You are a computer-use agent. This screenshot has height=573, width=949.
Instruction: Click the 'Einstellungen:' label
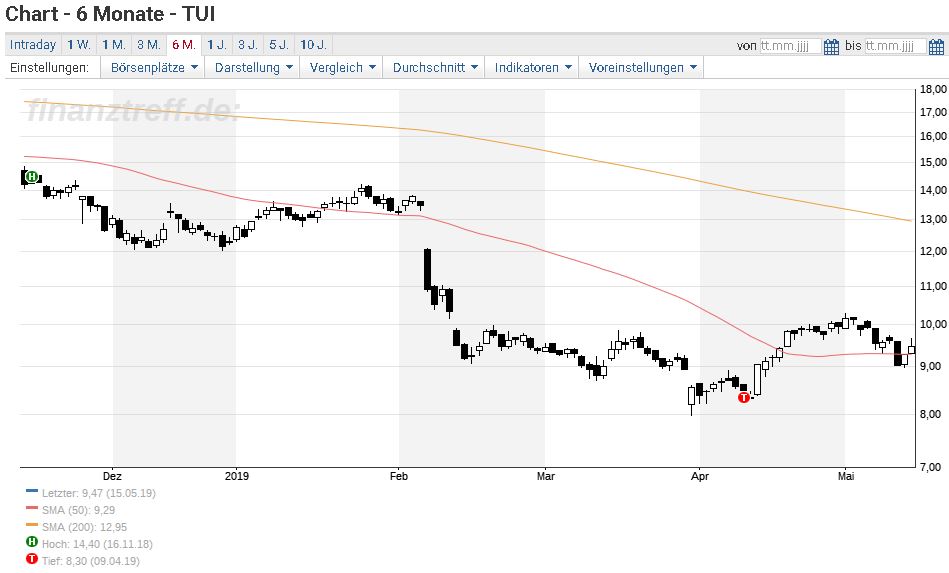point(49,67)
